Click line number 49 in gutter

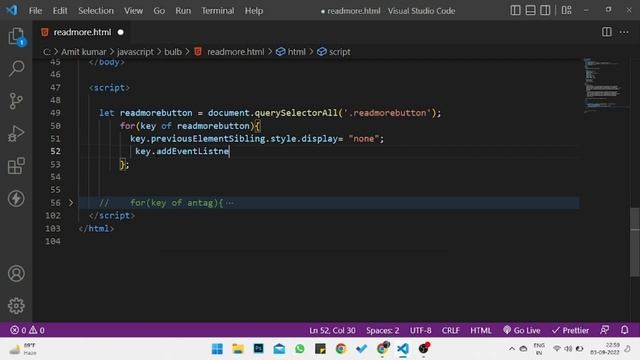[55, 113]
